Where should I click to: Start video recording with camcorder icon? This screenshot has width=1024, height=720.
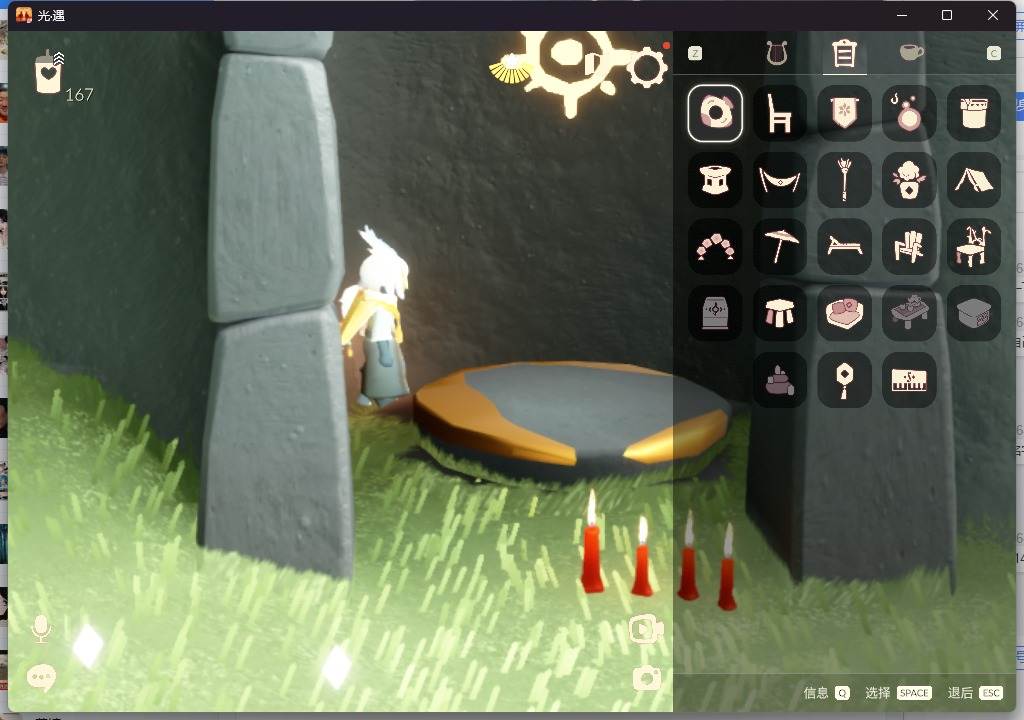click(x=646, y=629)
